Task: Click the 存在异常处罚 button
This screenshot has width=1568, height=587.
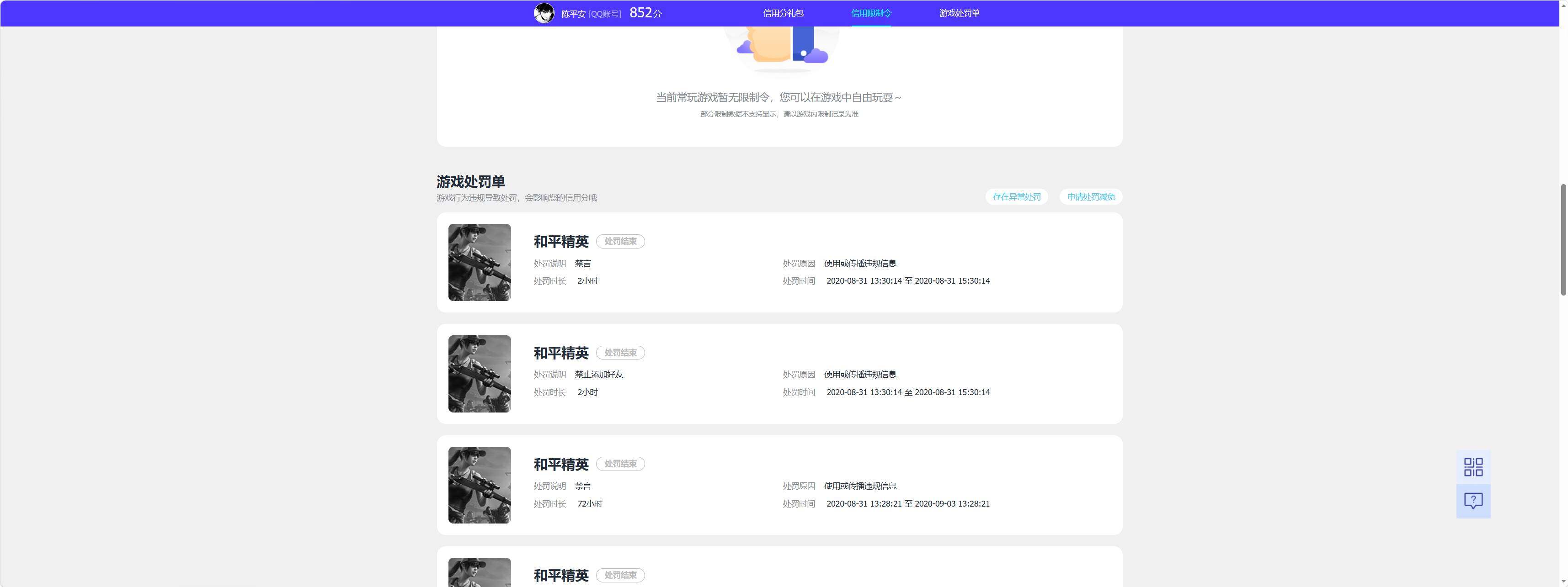Action: tap(1017, 196)
